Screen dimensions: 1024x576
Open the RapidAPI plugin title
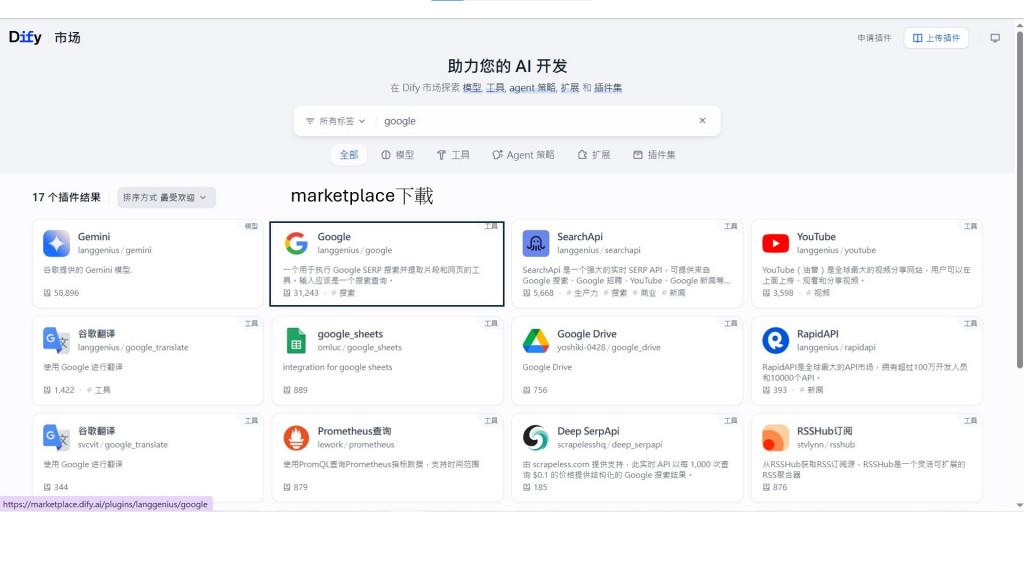tap(817, 334)
